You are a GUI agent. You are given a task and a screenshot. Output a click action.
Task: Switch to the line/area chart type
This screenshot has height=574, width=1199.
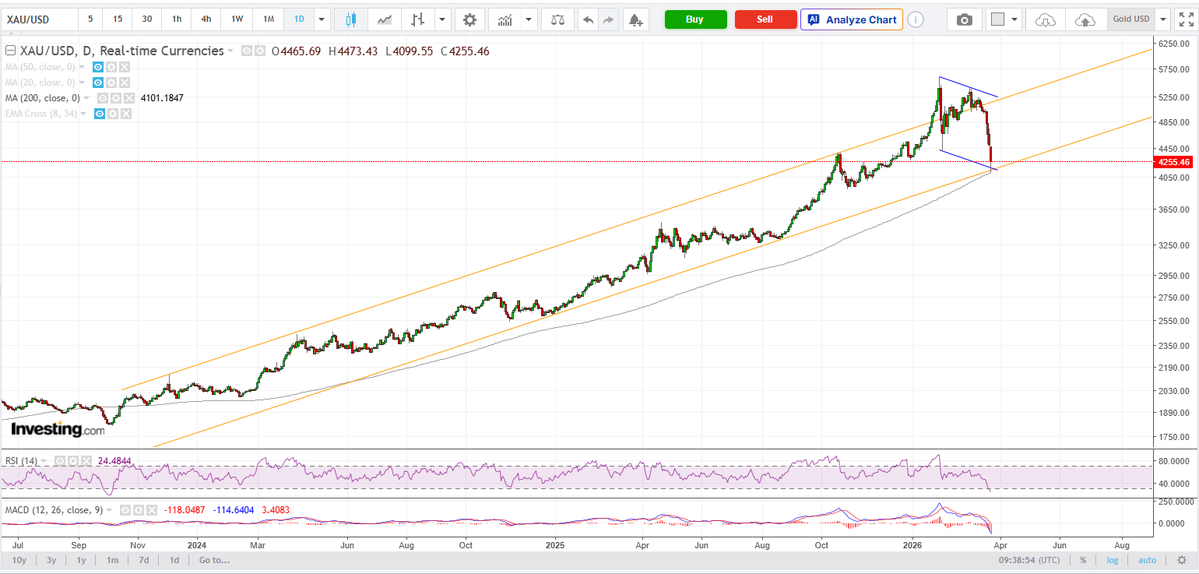[x=385, y=19]
